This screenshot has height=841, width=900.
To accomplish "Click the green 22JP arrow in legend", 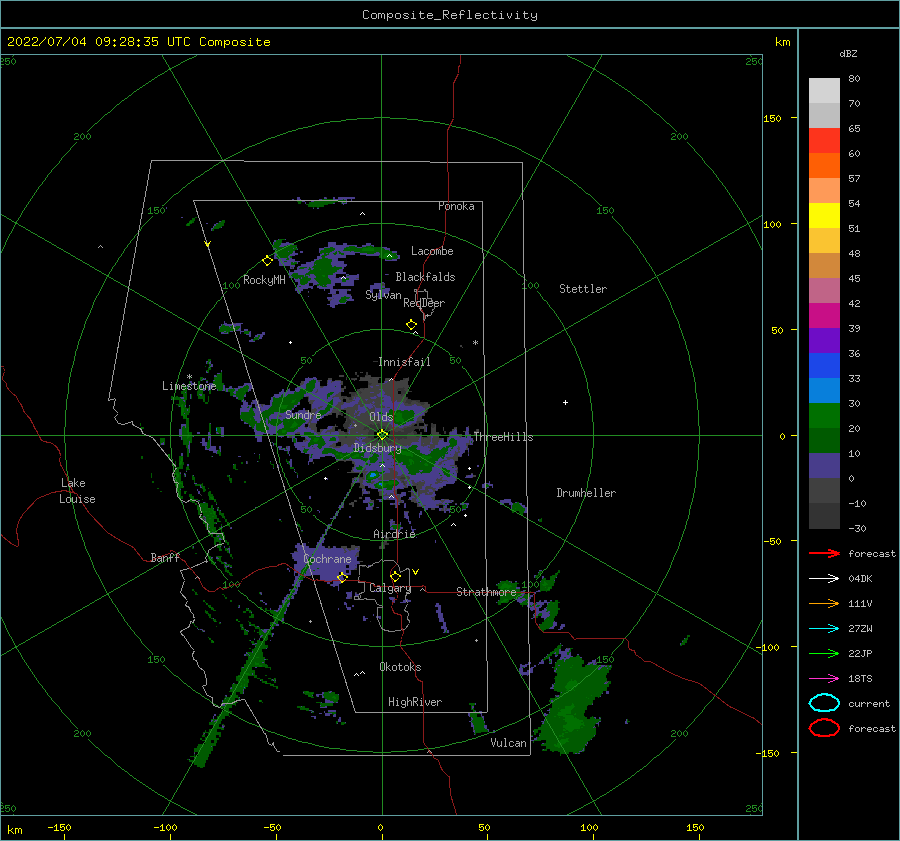I will pyautogui.click(x=824, y=653).
